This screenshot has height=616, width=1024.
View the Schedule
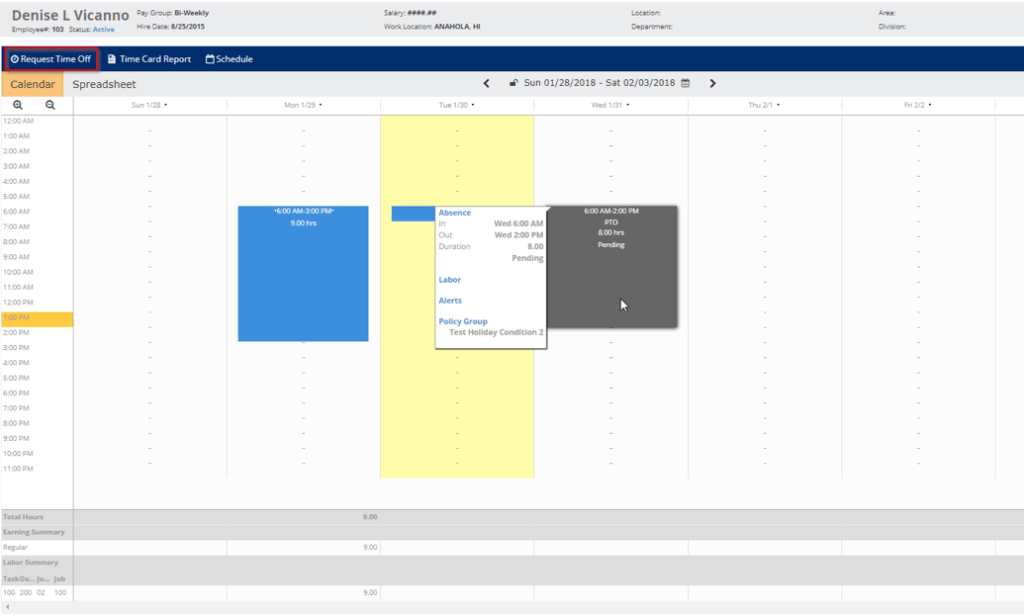[x=229, y=59]
